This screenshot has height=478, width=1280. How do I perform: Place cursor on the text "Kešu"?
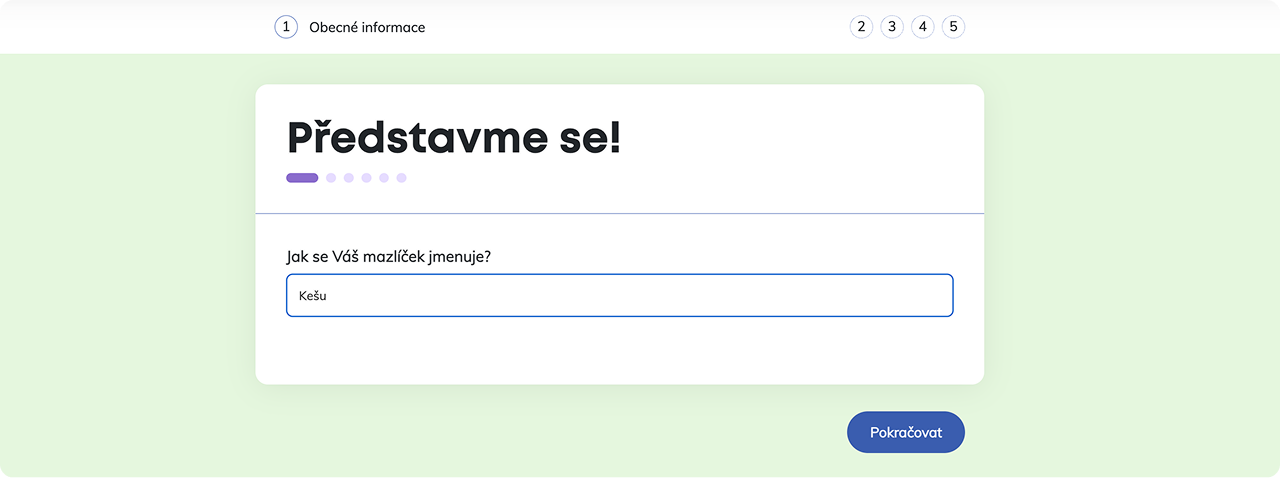coord(313,296)
